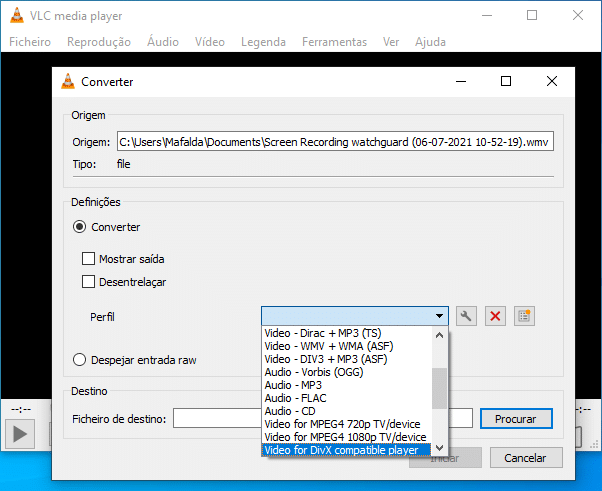Open the edit profile wrench icon
Viewport: 602px width, 491px height.
[466, 316]
